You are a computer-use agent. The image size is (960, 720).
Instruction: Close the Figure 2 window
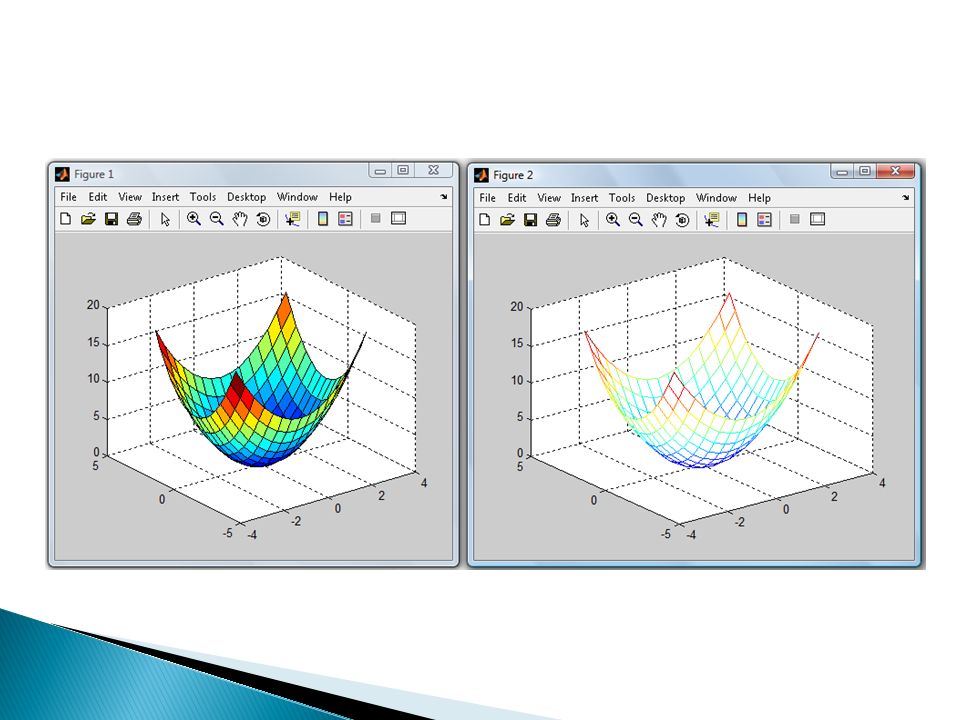(896, 171)
